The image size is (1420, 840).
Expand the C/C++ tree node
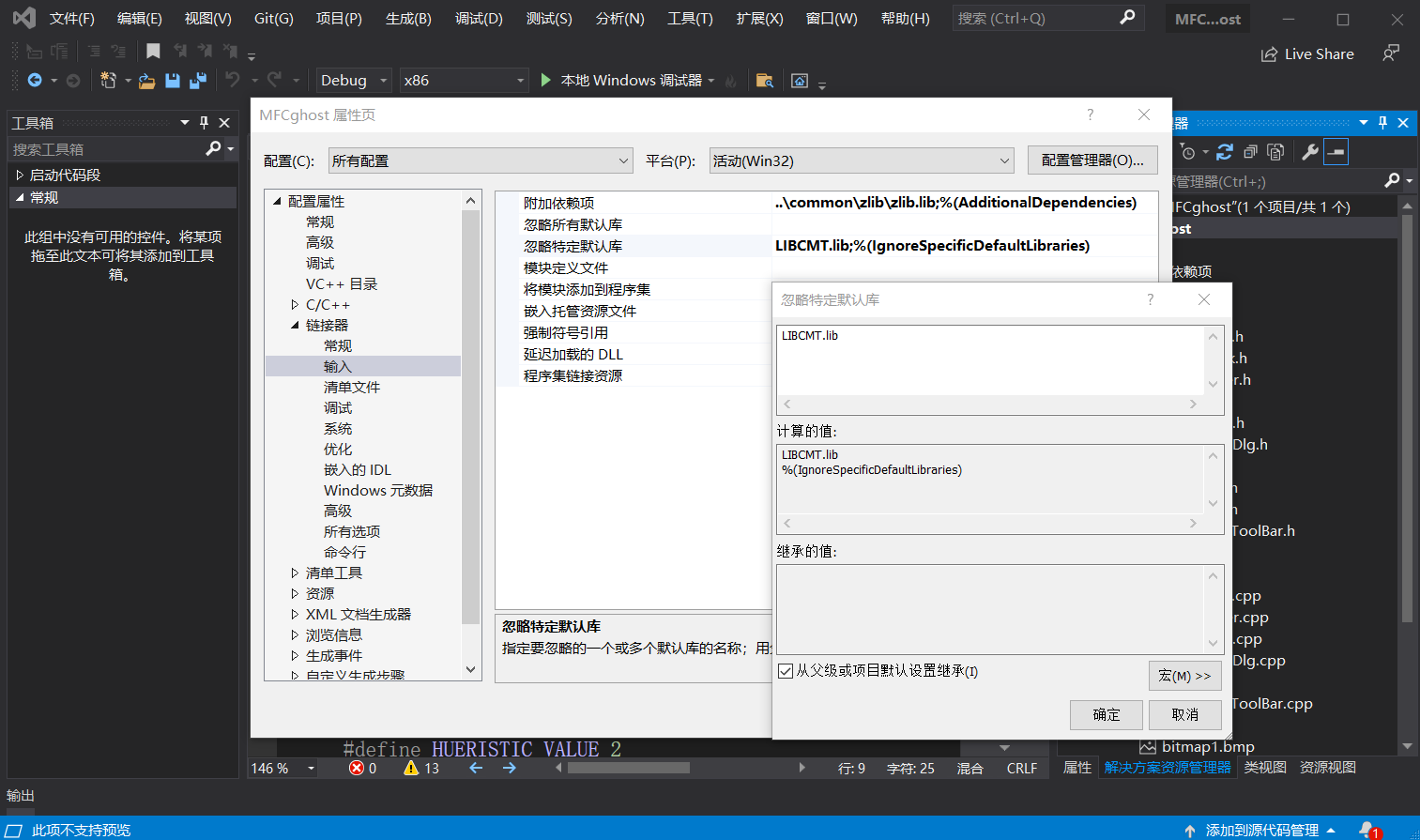pos(295,305)
